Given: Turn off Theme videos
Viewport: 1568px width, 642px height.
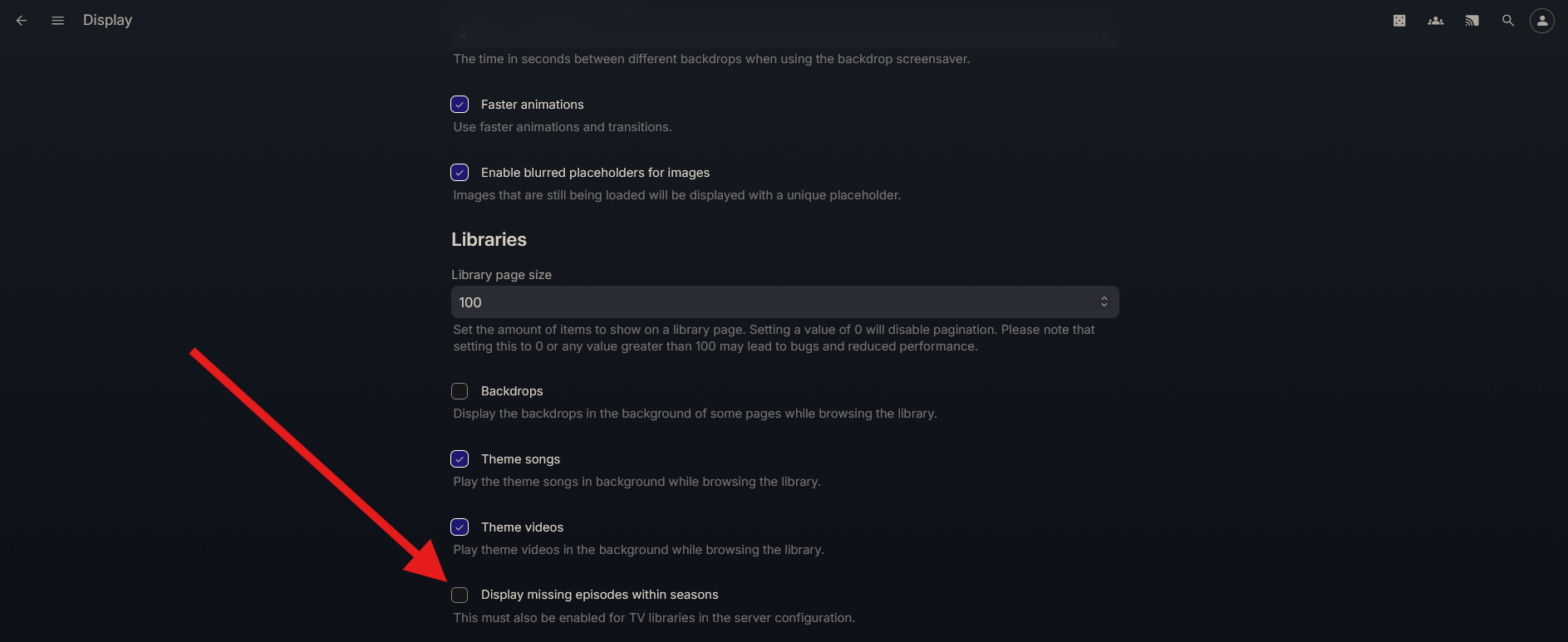Looking at the screenshot, I should coord(460,527).
